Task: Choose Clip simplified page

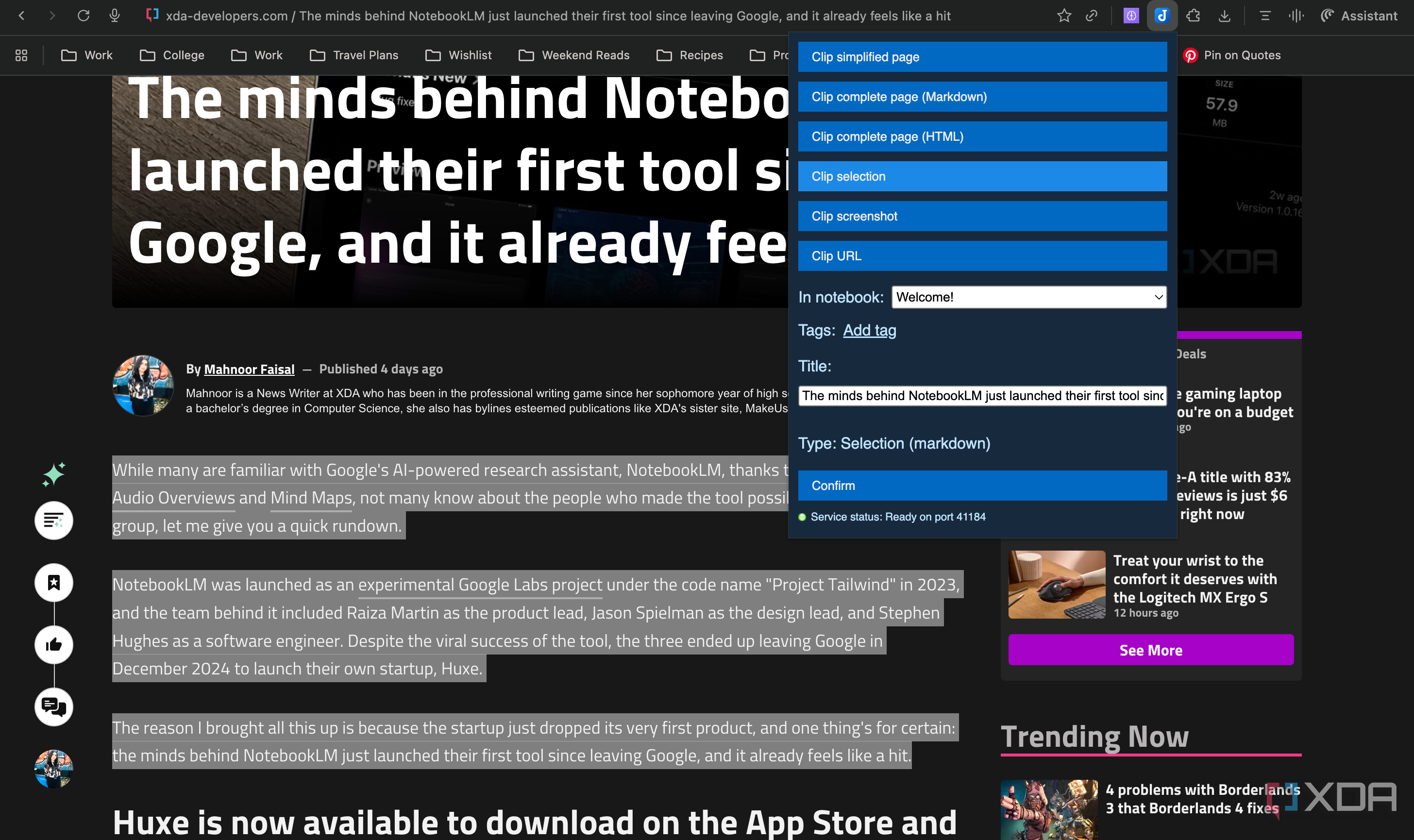Action: pyautogui.click(x=982, y=57)
